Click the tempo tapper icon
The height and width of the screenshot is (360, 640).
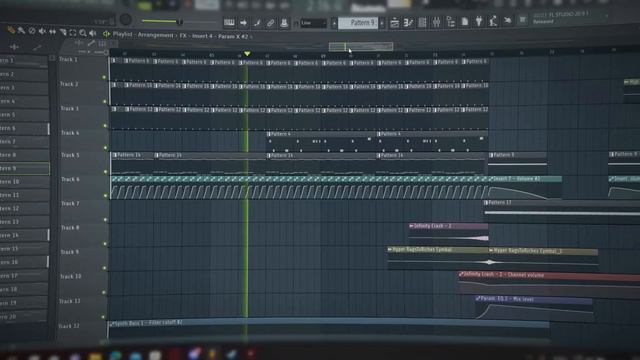tap(493, 20)
